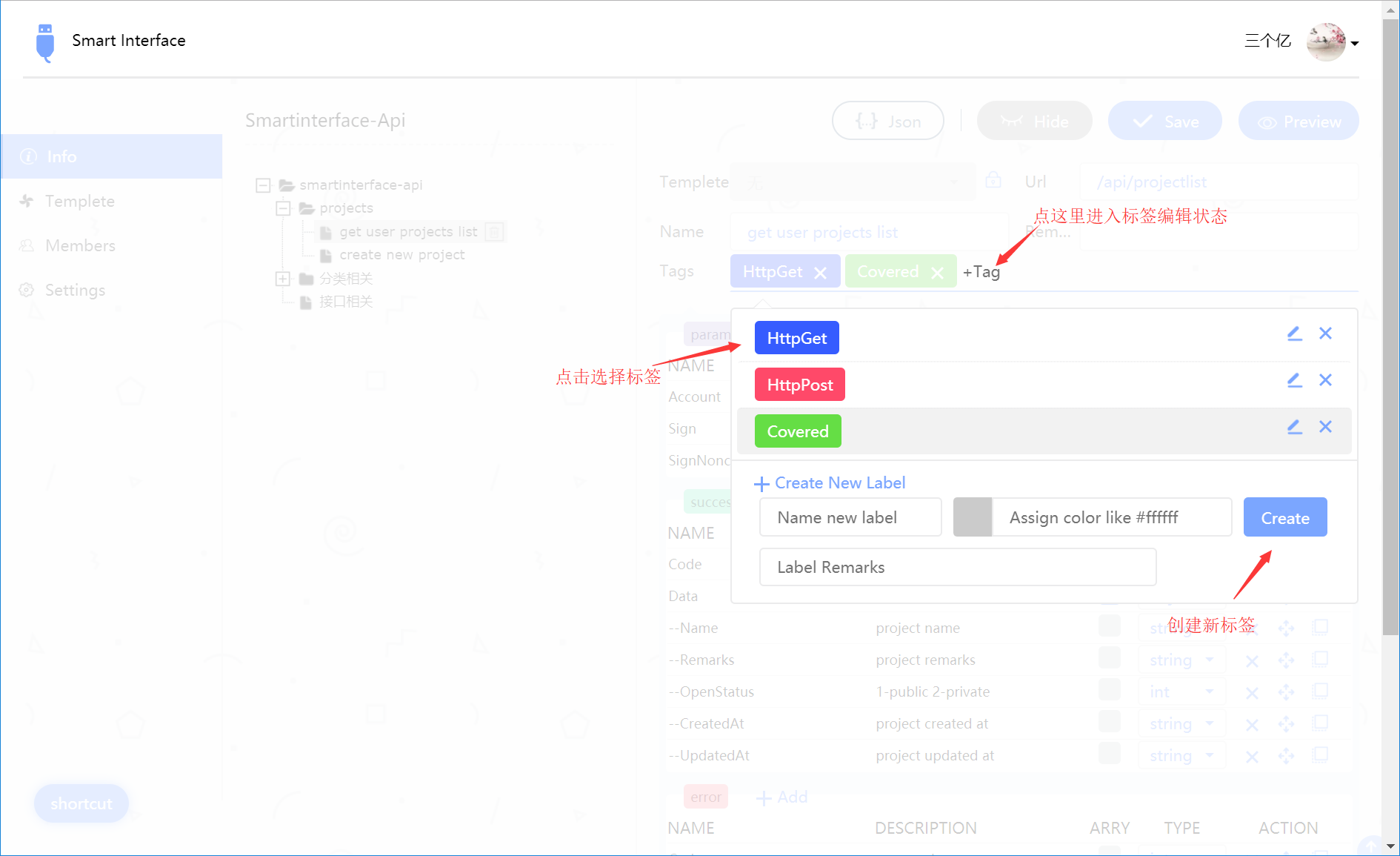The width and height of the screenshot is (1400, 856).
Task: Toggle the array checkbox for --OpenStatus row
Action: pos(1109,690)
